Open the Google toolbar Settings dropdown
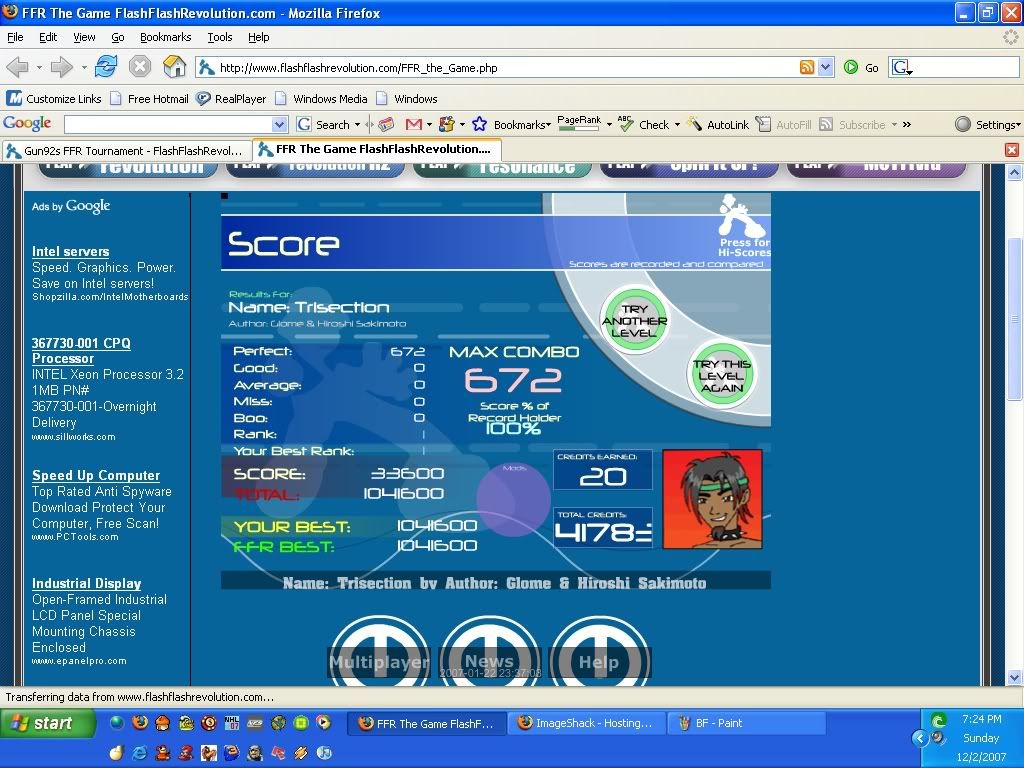 987,124
